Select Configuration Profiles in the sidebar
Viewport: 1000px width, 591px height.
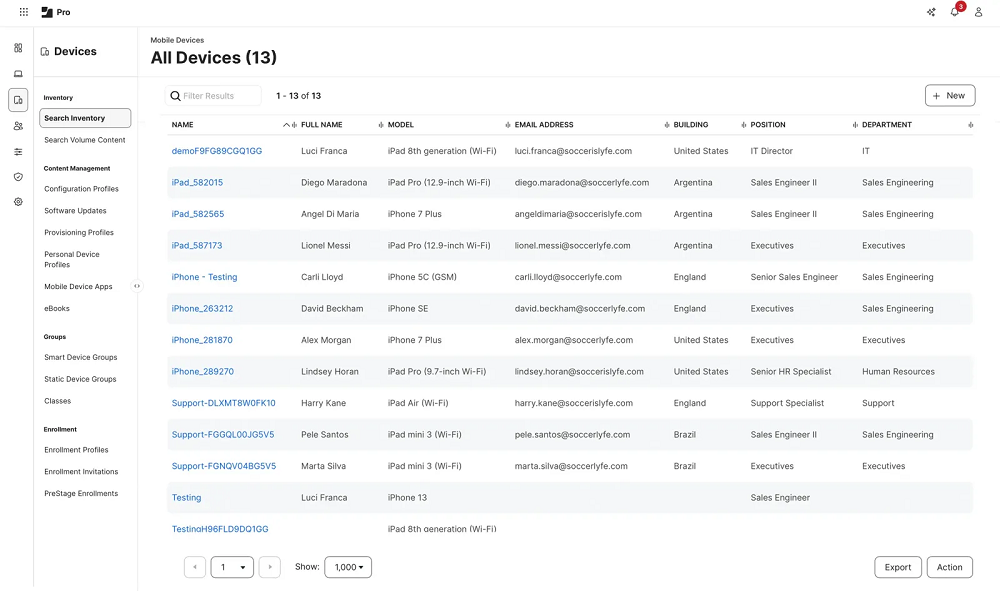coord(82,189)
